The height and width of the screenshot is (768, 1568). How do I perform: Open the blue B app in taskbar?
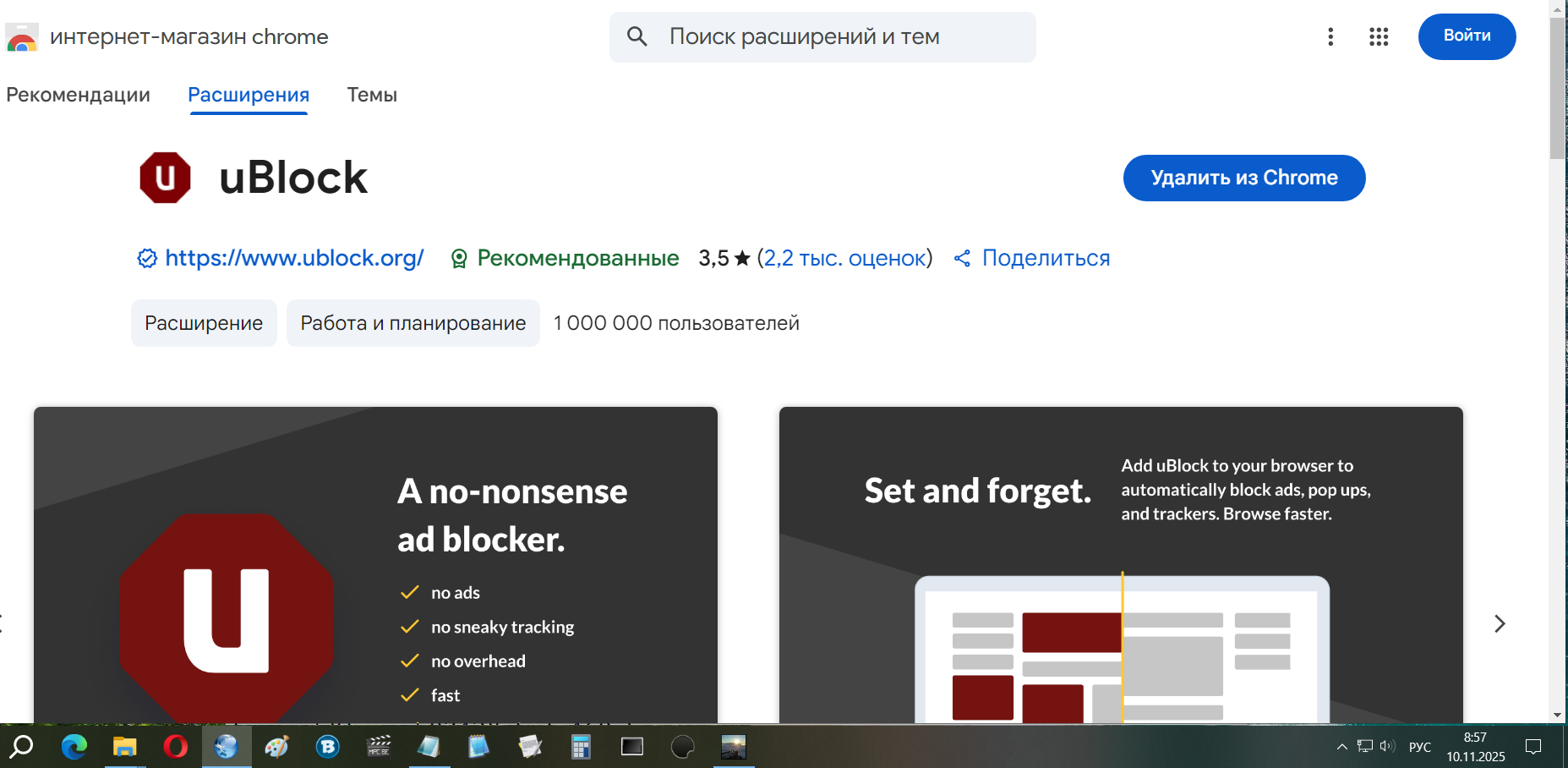click(x=328, y=746)
